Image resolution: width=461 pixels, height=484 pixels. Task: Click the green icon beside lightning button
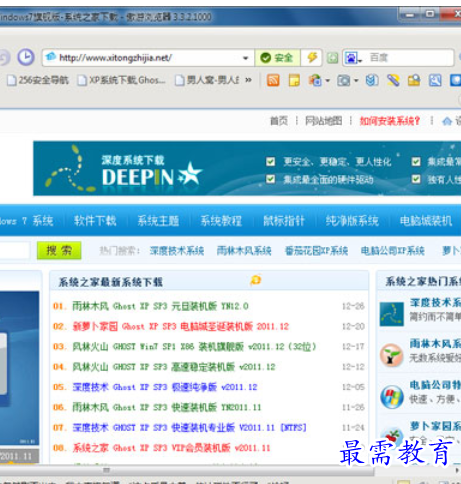coord(332,58)
